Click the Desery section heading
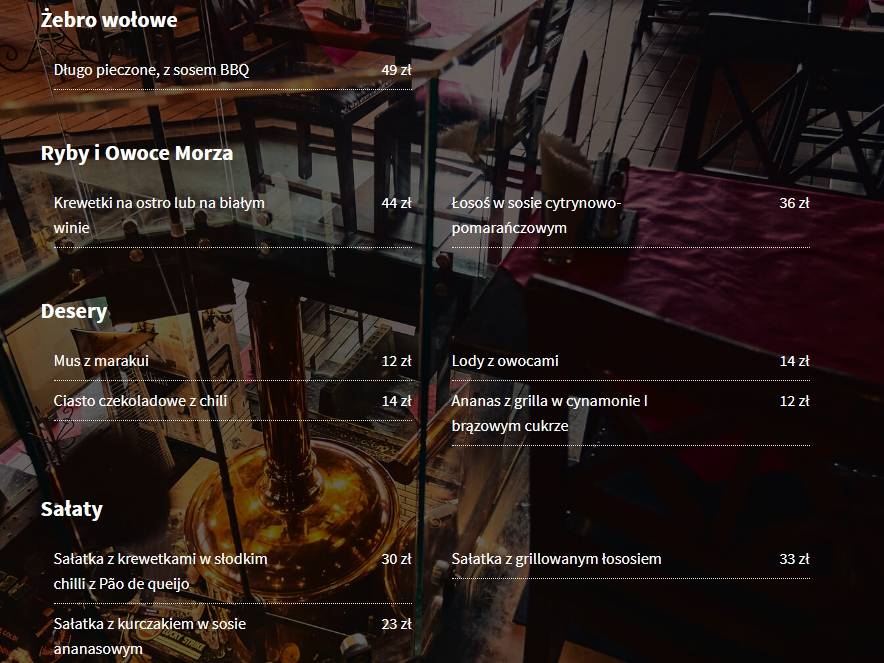884x663 pixels. tap(74, 311)
